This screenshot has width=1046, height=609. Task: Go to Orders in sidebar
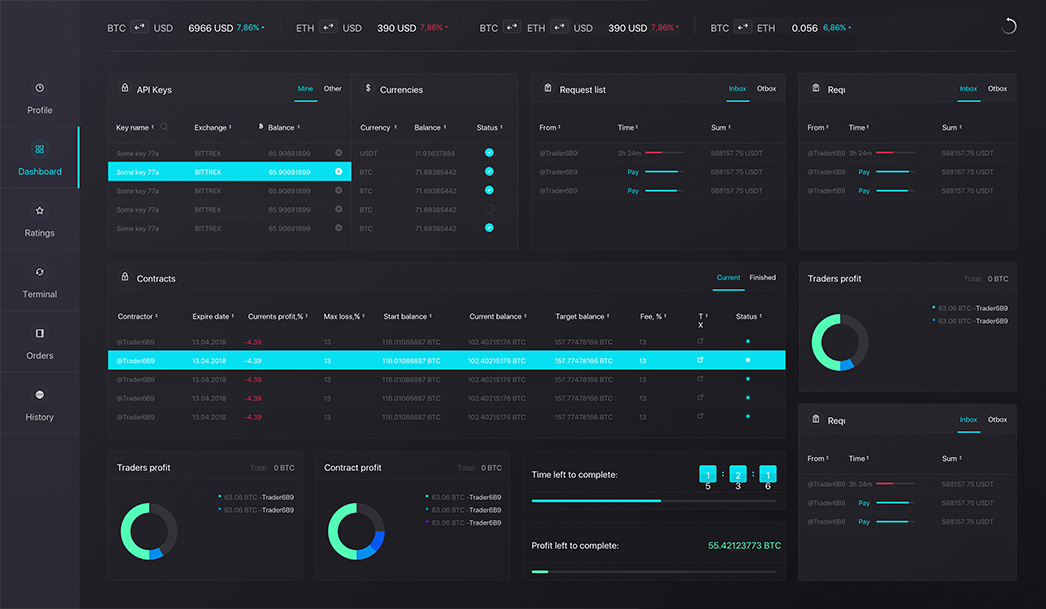click(39, 334)
